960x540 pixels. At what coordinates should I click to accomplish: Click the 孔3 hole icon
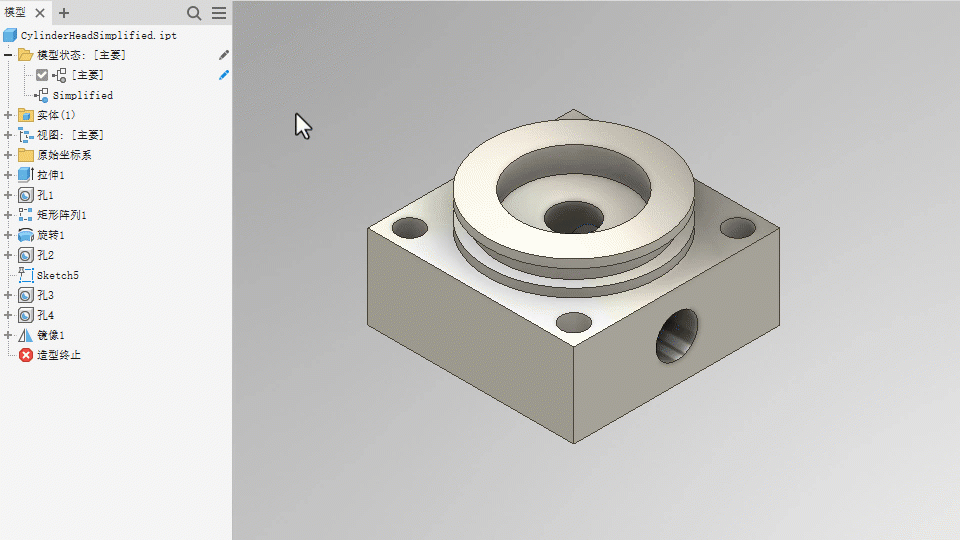tap(25, 295)
